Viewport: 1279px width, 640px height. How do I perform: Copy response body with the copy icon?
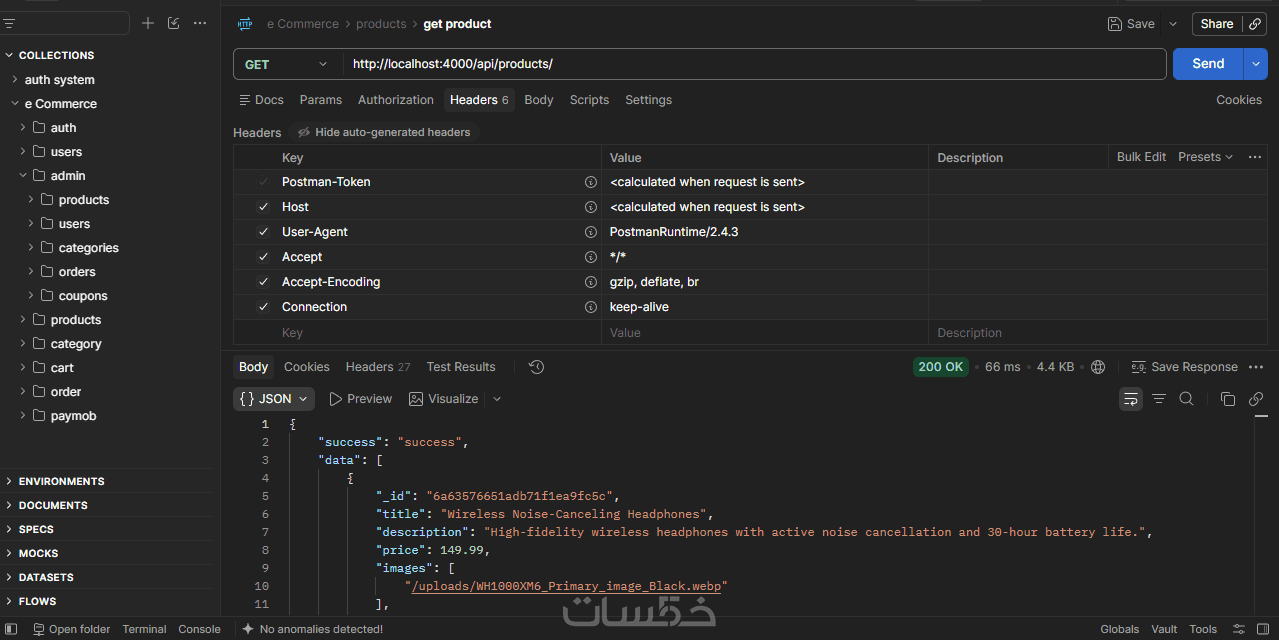1227,399
